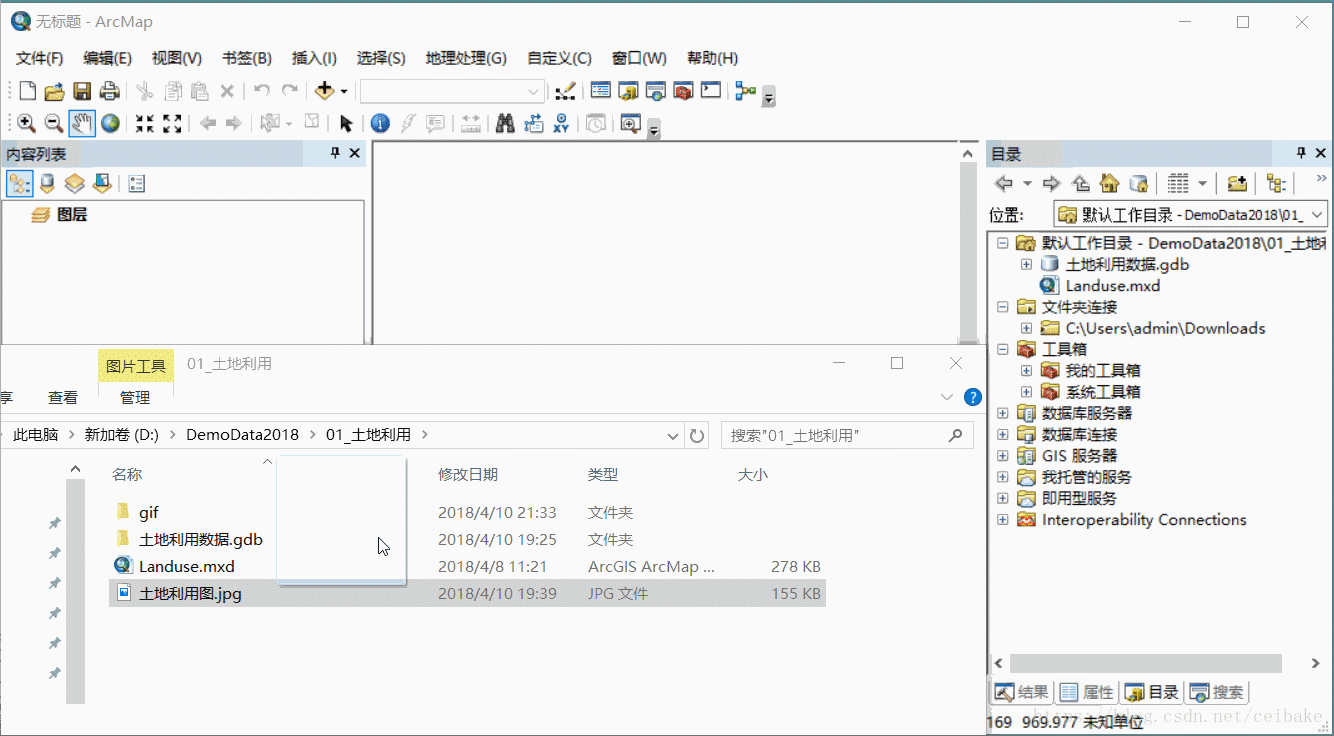Select the 图层 data frame

click(x=72, y=214)
